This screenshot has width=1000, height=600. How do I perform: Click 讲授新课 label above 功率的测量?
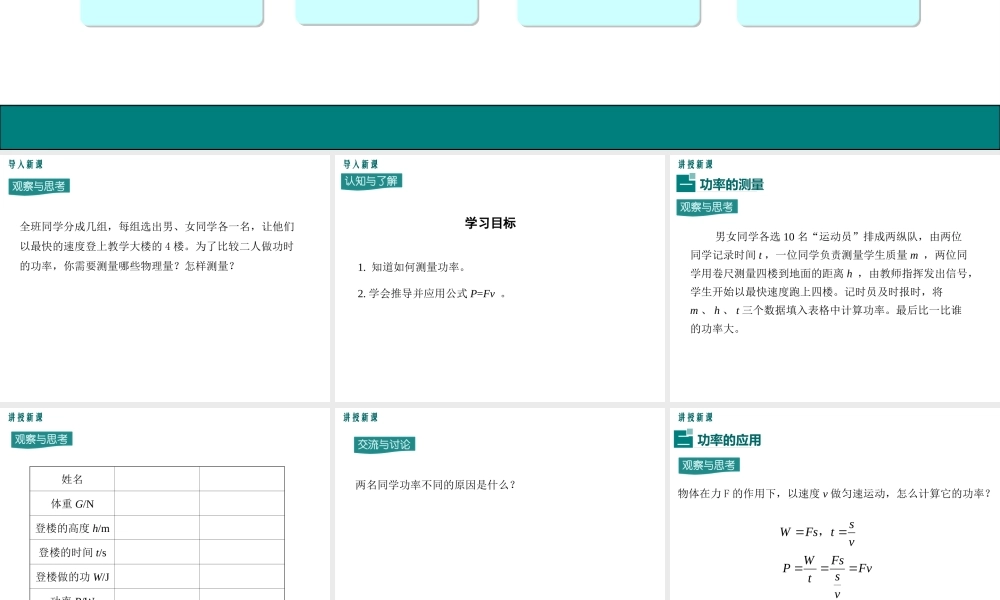pos(695,164)
